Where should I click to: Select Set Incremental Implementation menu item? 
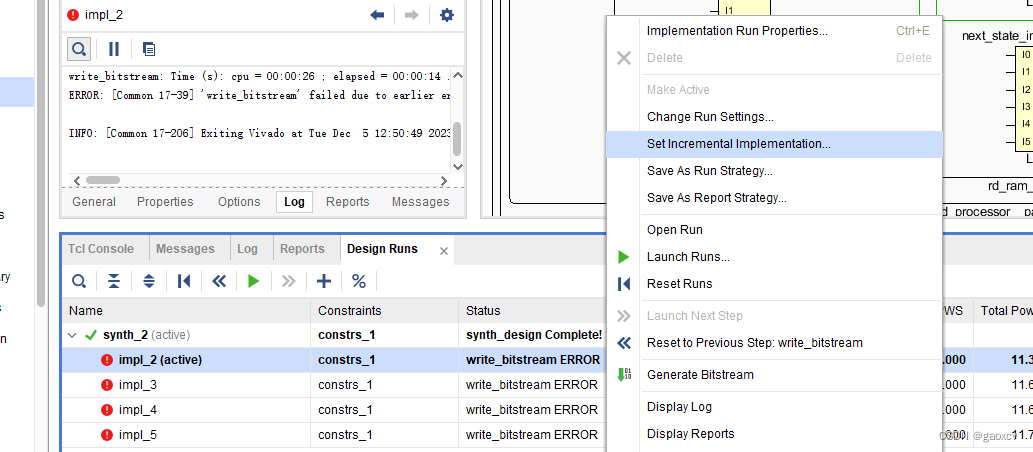coord(774,144)
